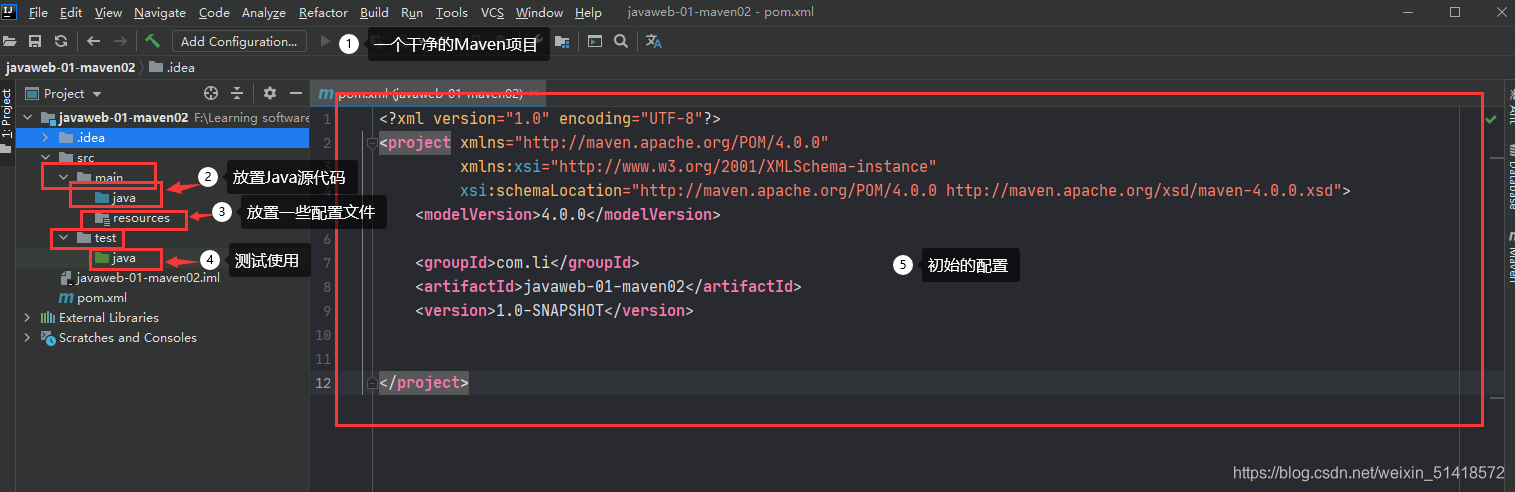Click the locate opened file crosshair icon

(x=211, y=93)
